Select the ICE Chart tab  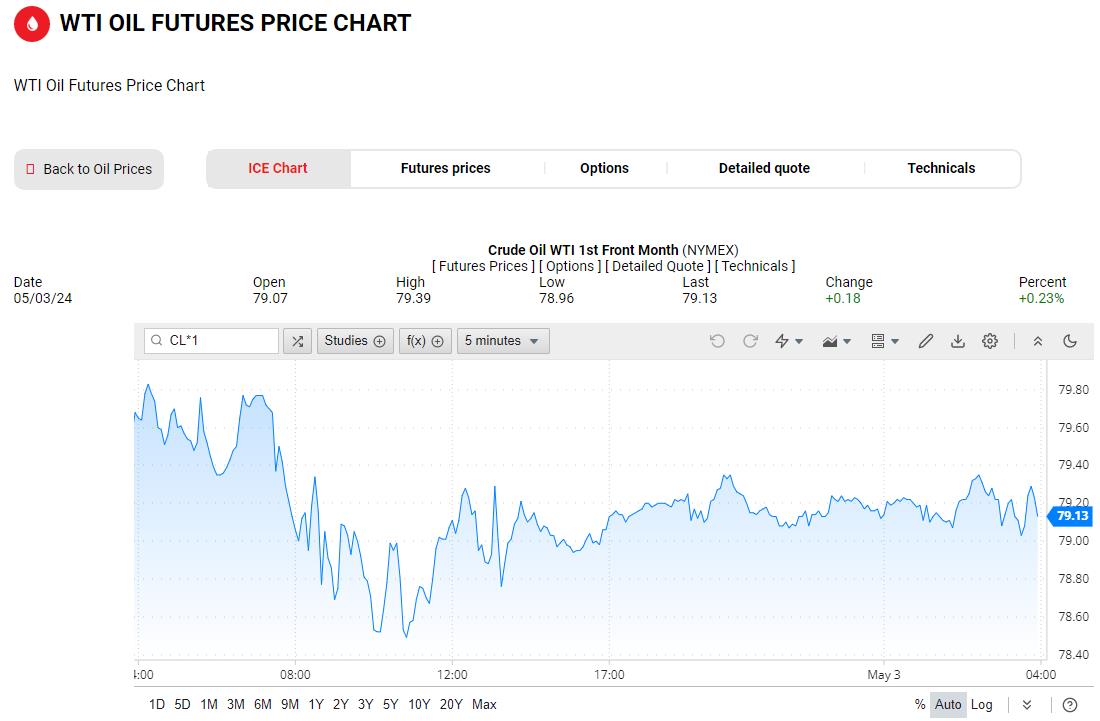pyautogui.click(x=278, y=168)
